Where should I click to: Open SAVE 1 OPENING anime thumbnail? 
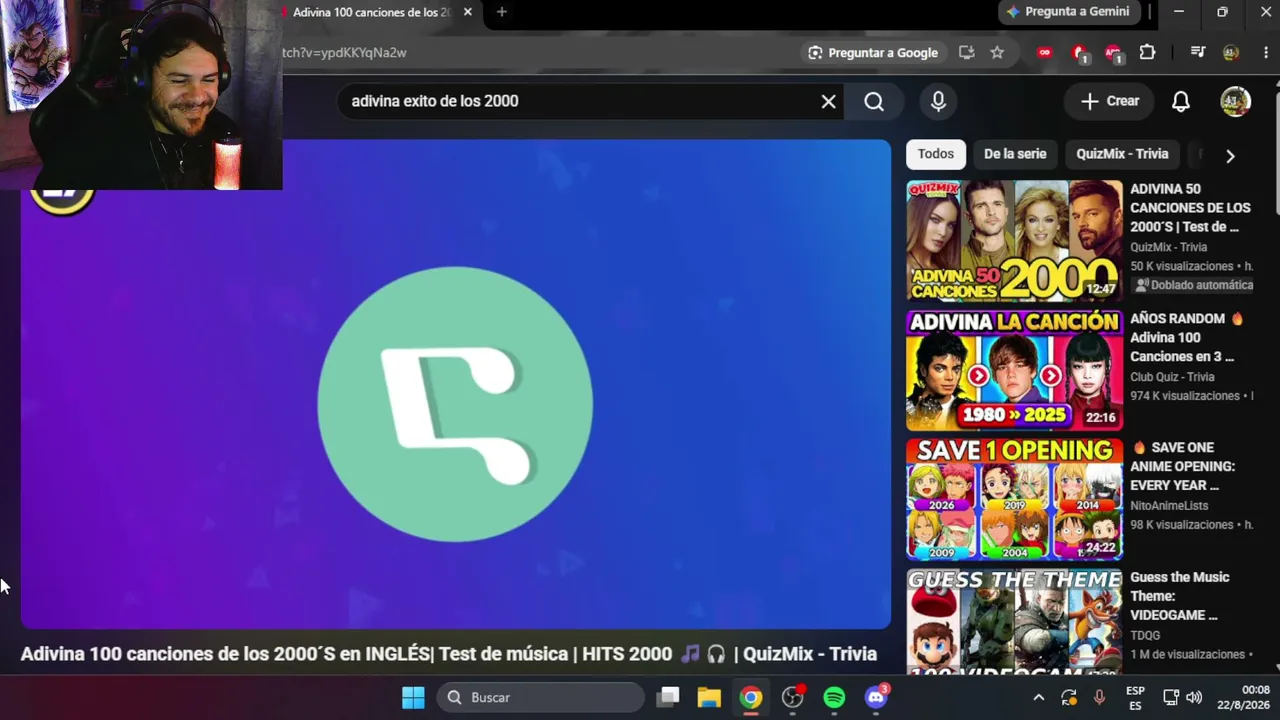pyautogui.click(x=1014, y=499)
